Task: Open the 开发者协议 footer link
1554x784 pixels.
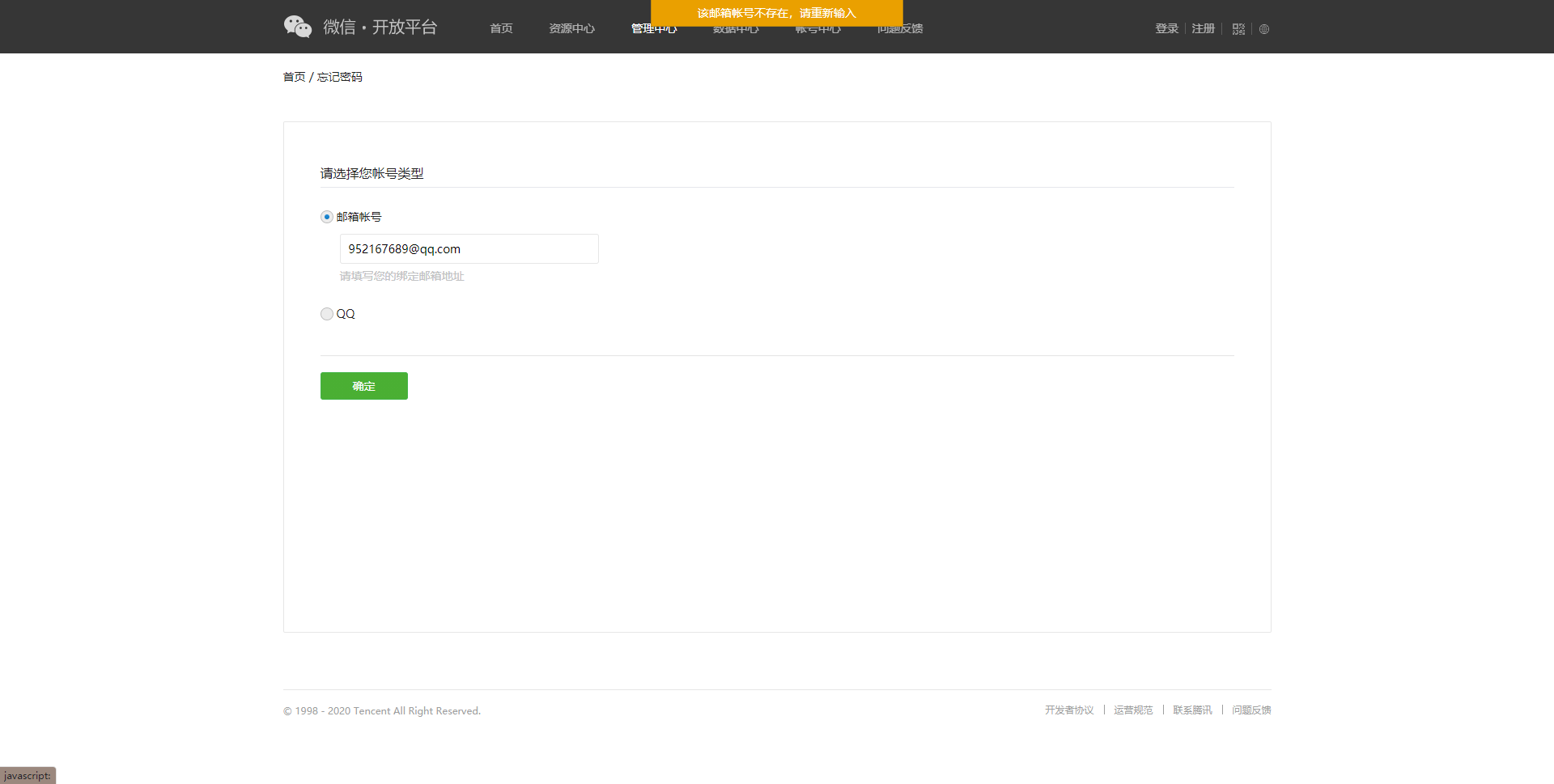Action: [1069, 710]
